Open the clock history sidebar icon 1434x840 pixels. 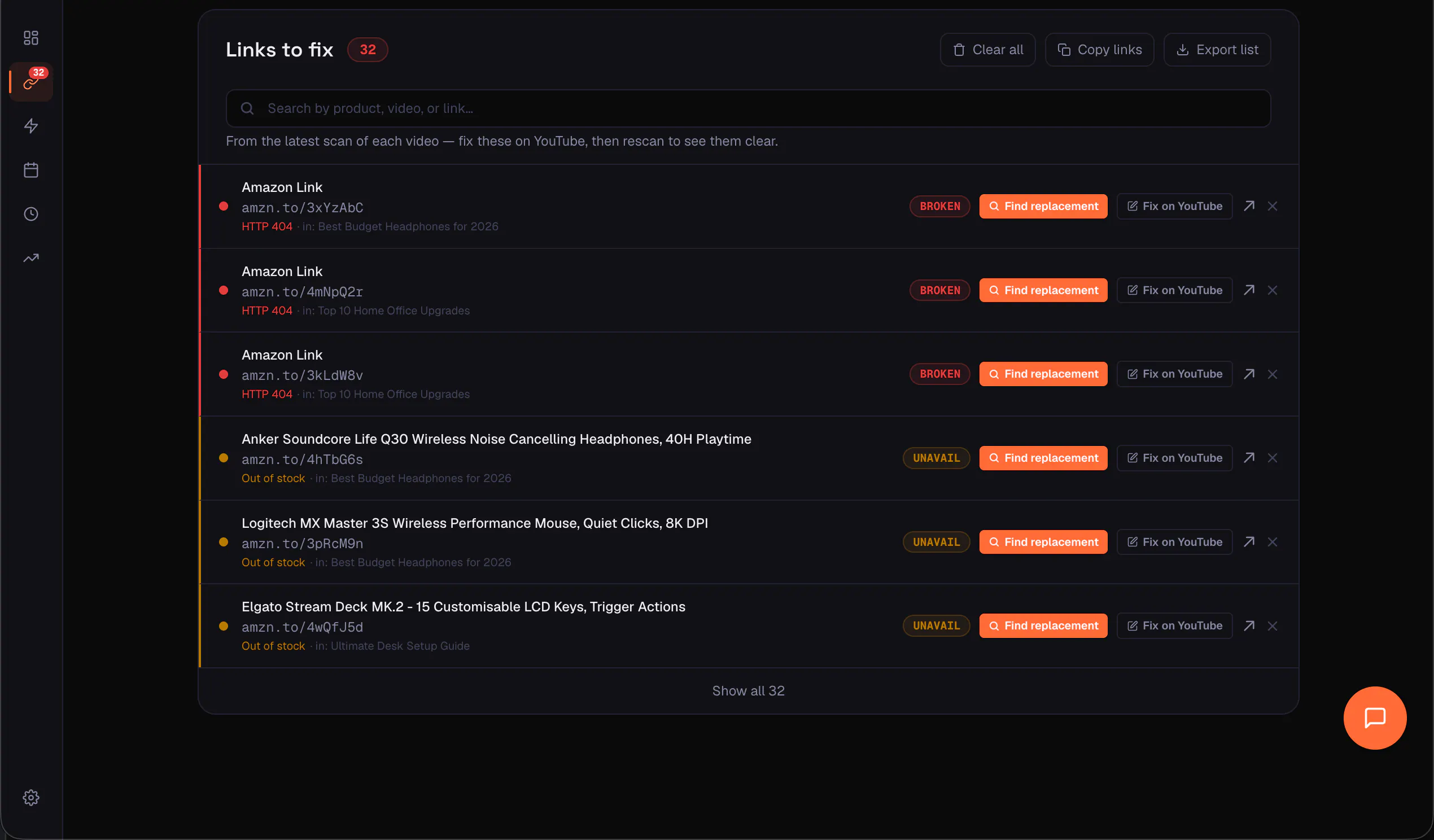[x=30, y=214]
